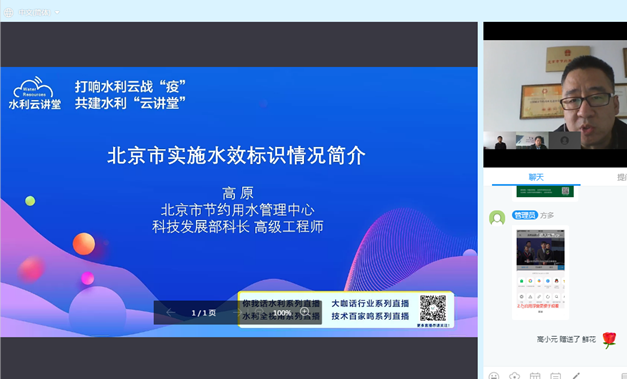
Task: Switch to the 提问 tab
Action: click(x=622, y=177)
